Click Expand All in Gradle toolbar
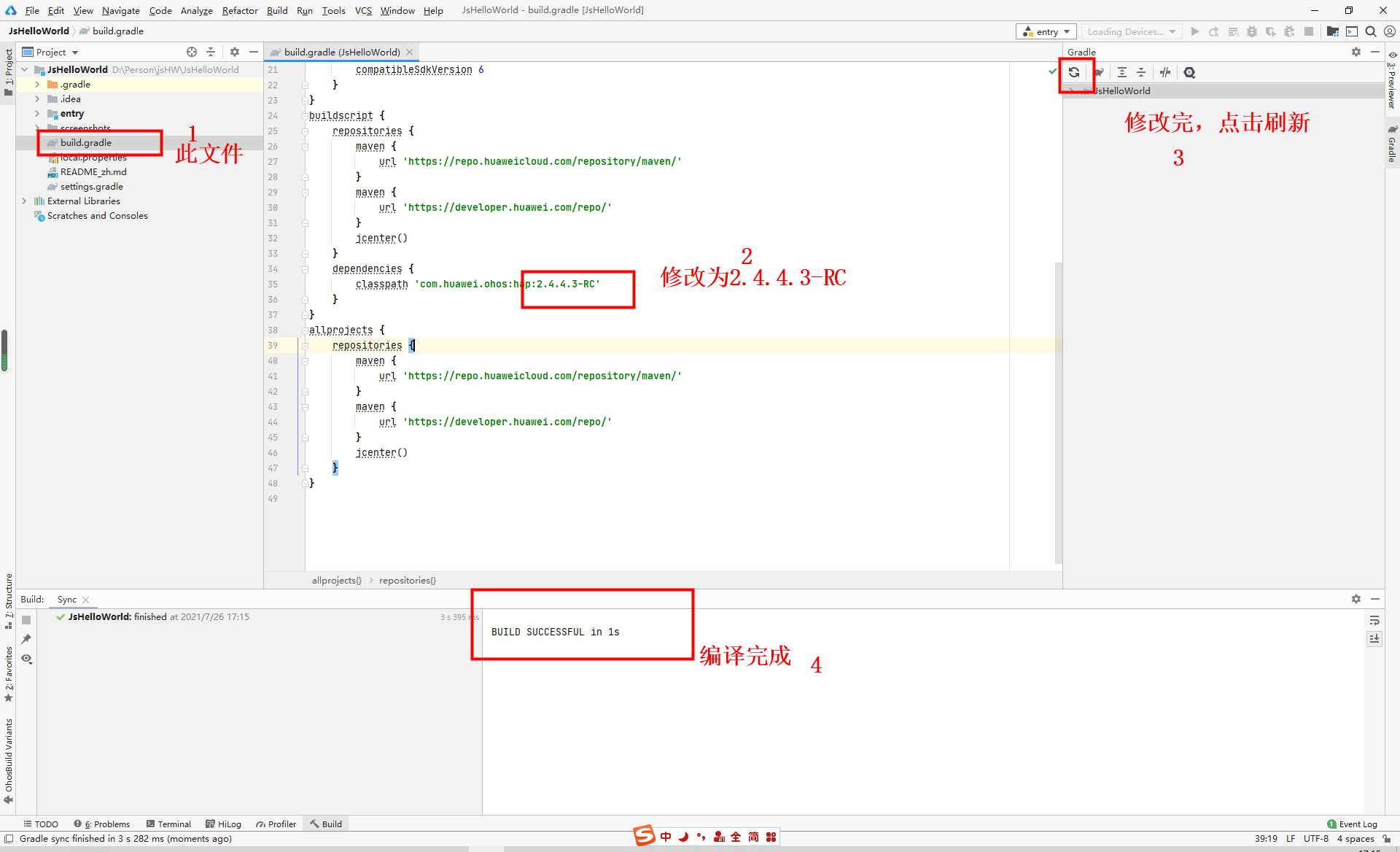1400x852 pixels. coord(1122,72)
